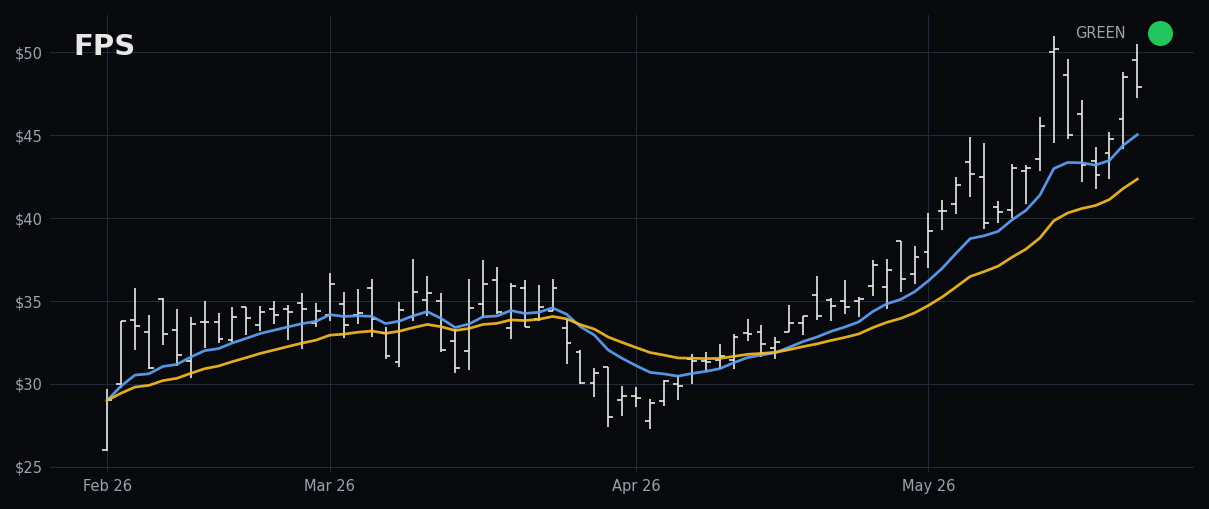The height and width of the screenshot is (509, 1209).
Task: Click the $30 price axis label
Action: tap(28, 385)
